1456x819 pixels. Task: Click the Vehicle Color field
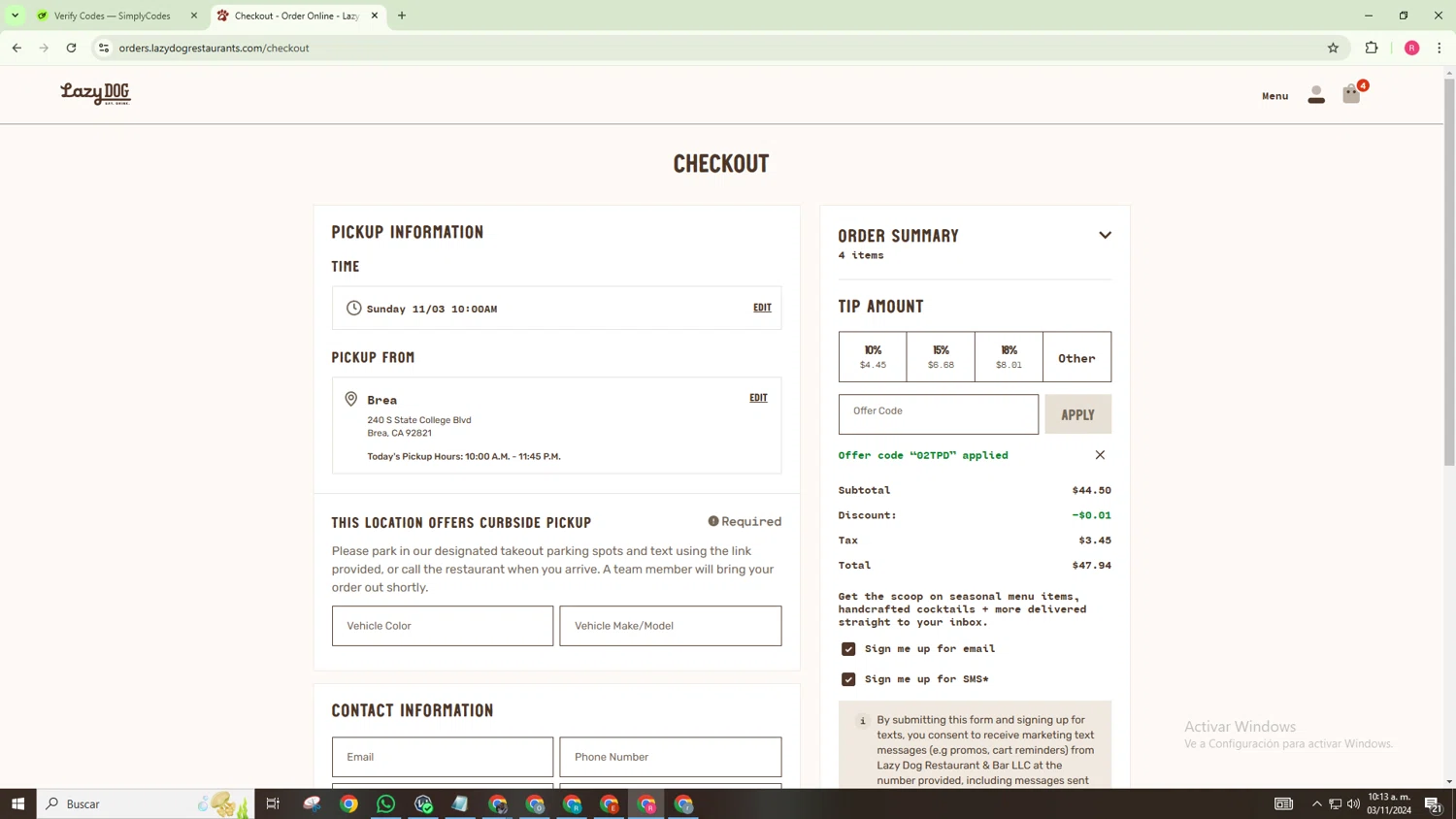pos(443,626)
